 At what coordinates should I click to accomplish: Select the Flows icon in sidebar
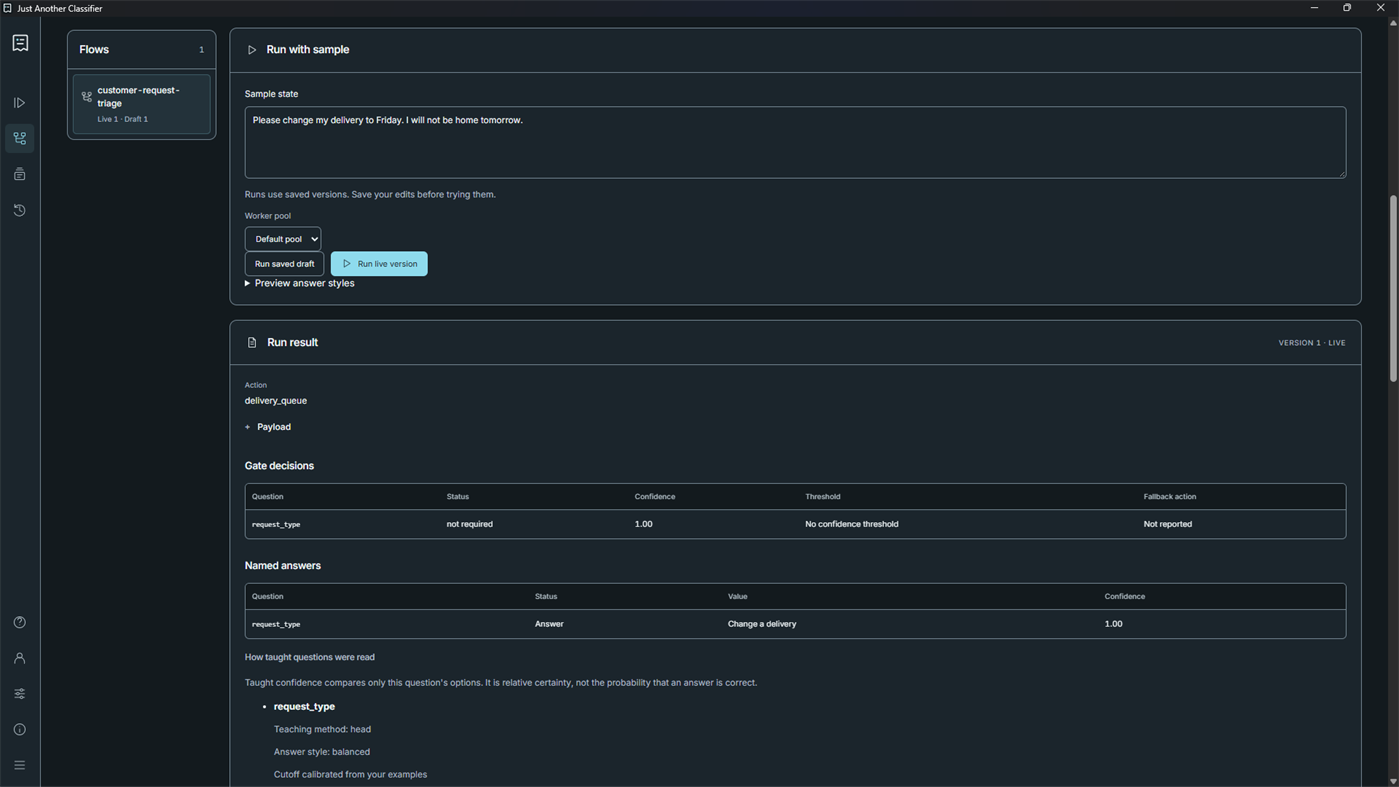(19, 138)
